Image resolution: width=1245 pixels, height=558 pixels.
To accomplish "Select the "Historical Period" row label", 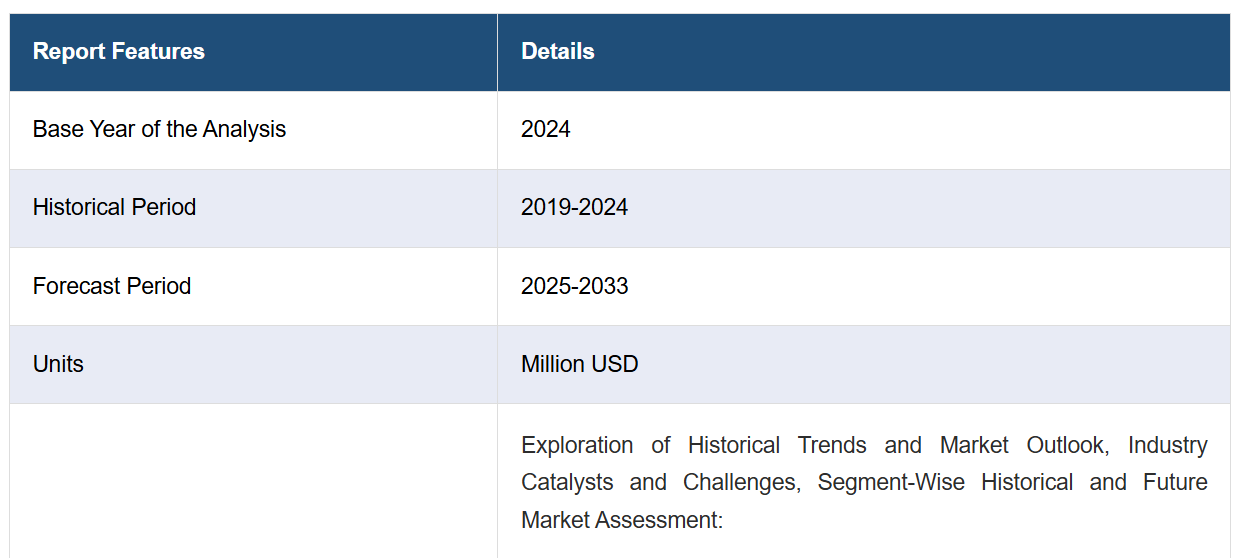I will [x=114, y=208].
